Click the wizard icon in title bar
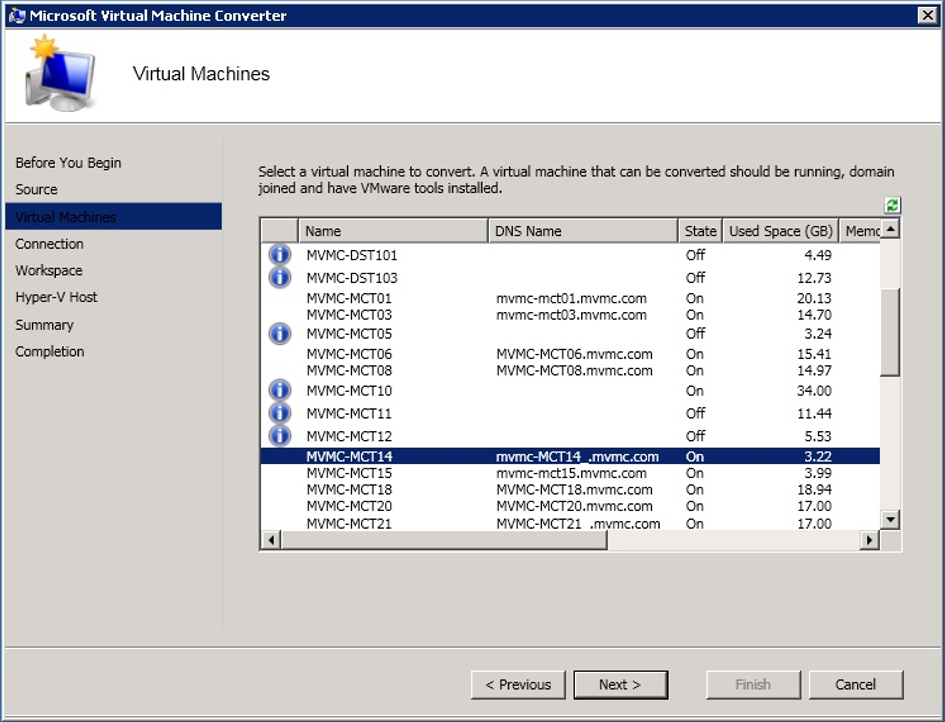The height and width of the screenshot is (722, 945). [17, 15]
